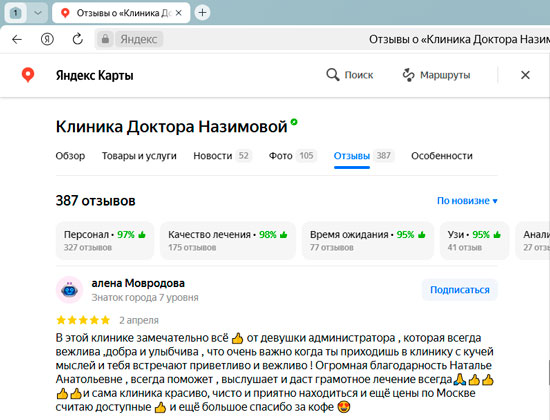
Task: Click the Яндекс domain label in address bar
Action: coord(139,39)
